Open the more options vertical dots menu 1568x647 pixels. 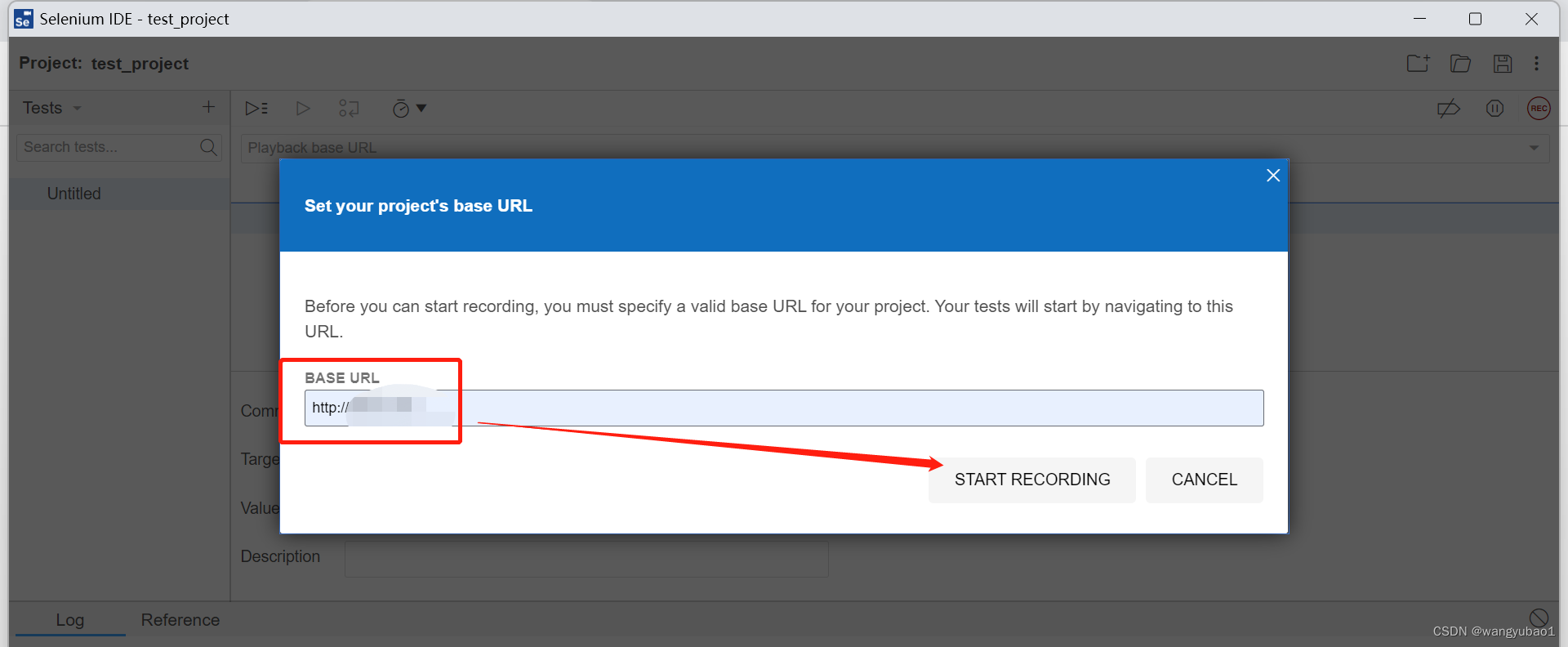pos(1536,63)
